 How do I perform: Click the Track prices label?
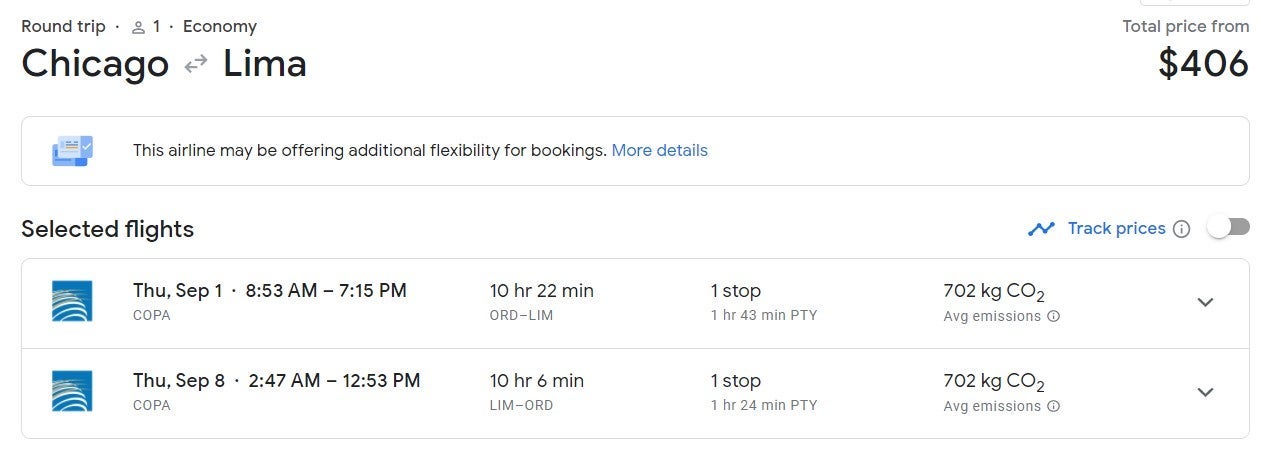click(1116, 229)
